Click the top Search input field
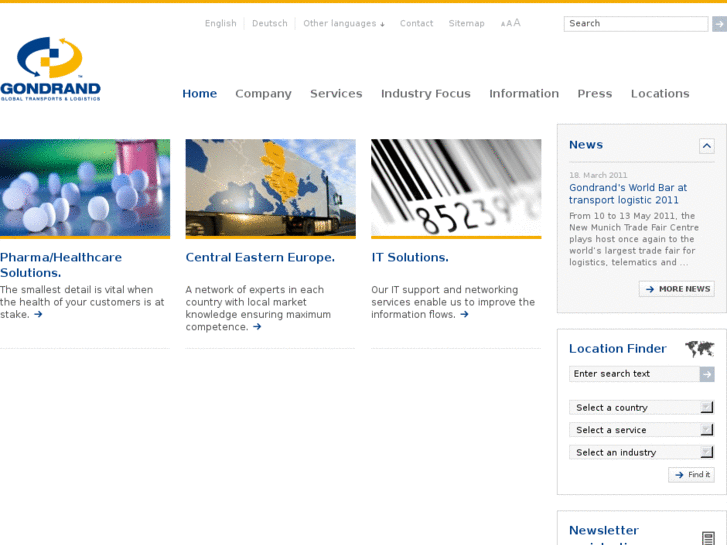Screen dimensions: 727x545 635,24
